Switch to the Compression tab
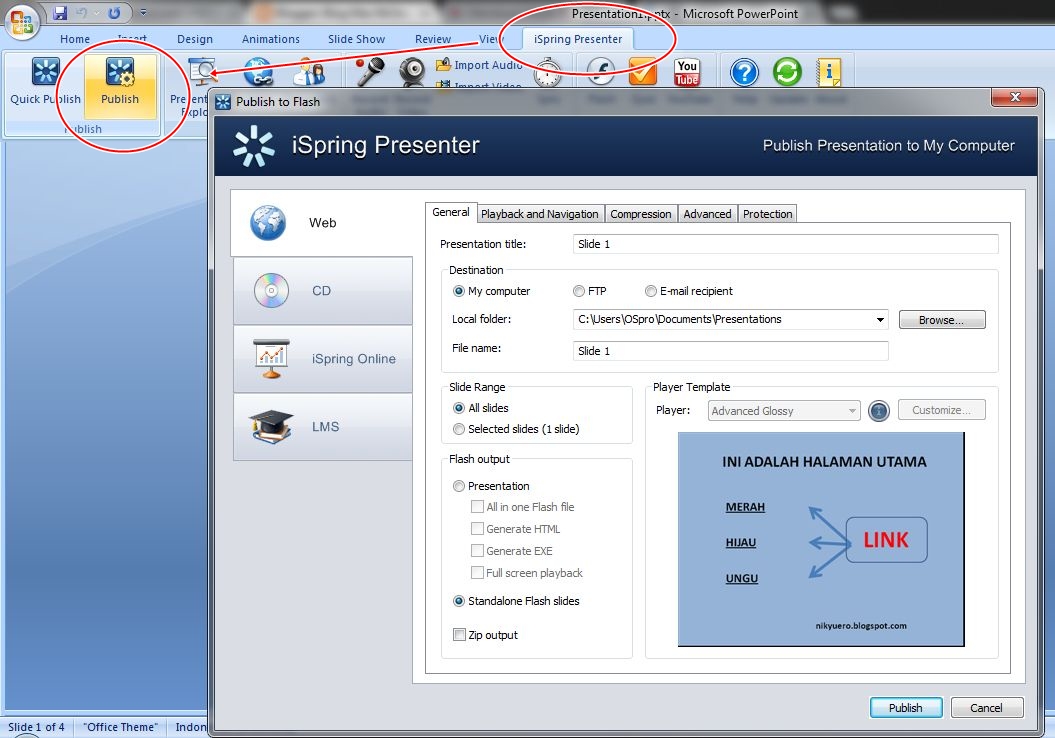This screenshot has height=738, width=1055. click(640, 213)
